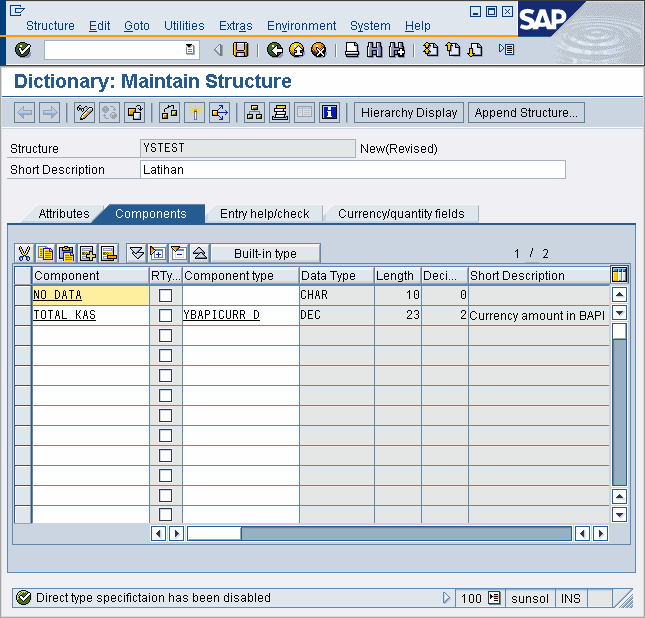
Task: Click the green Enter checkmark icon
Action: [x=23, y=50]
